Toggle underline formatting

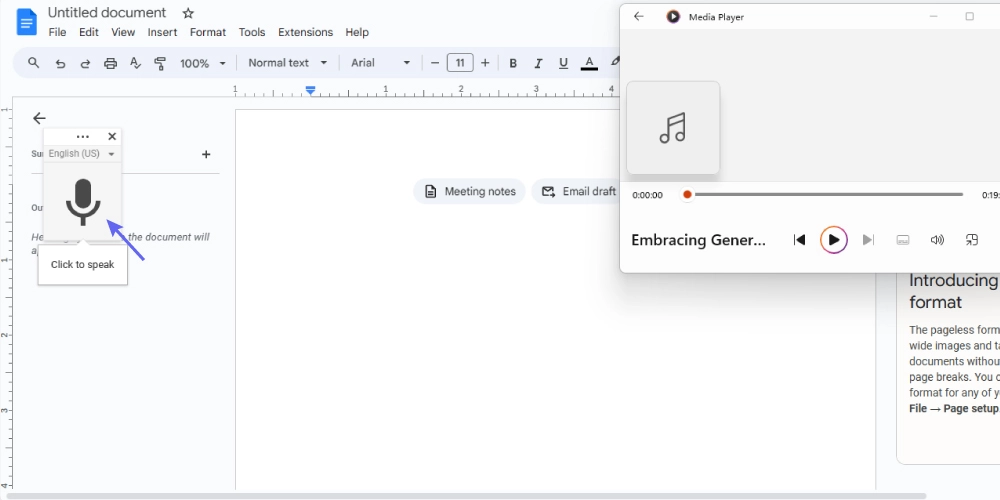pyautogui.click(x=563, y=63)
